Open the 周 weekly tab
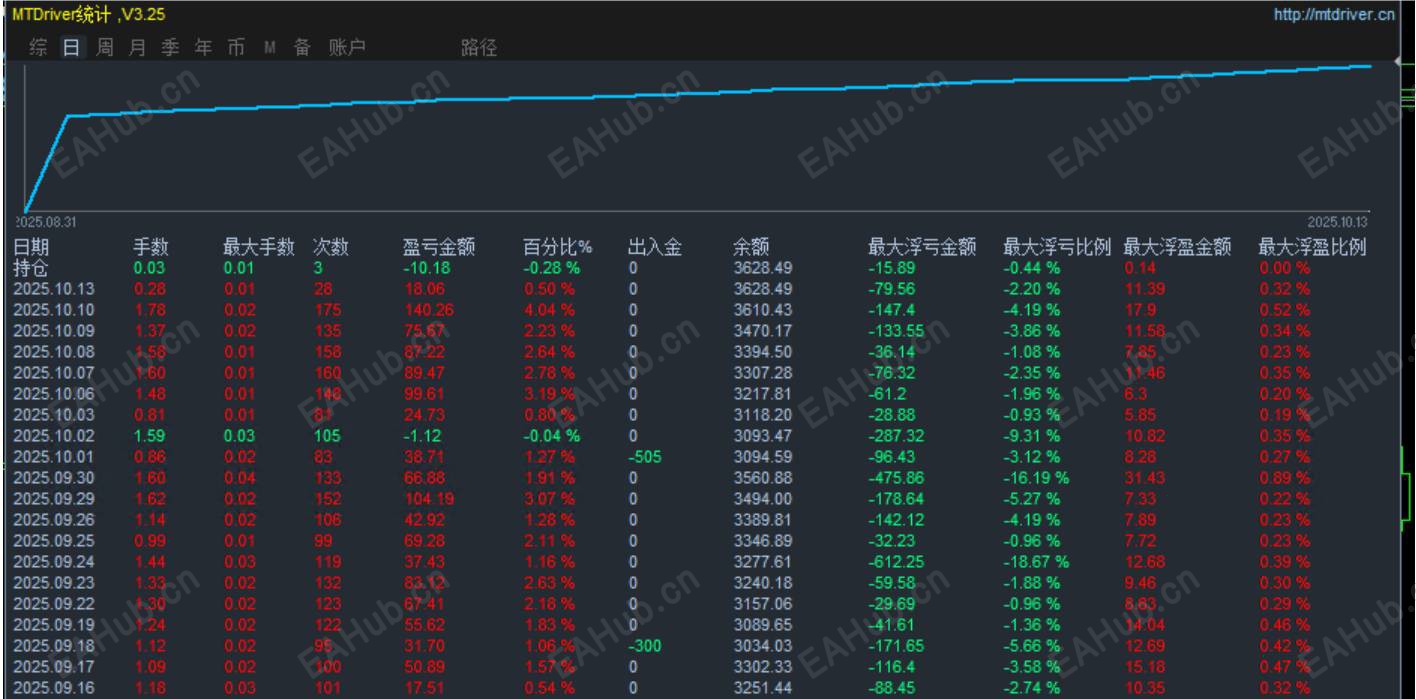 coord(104,47)
